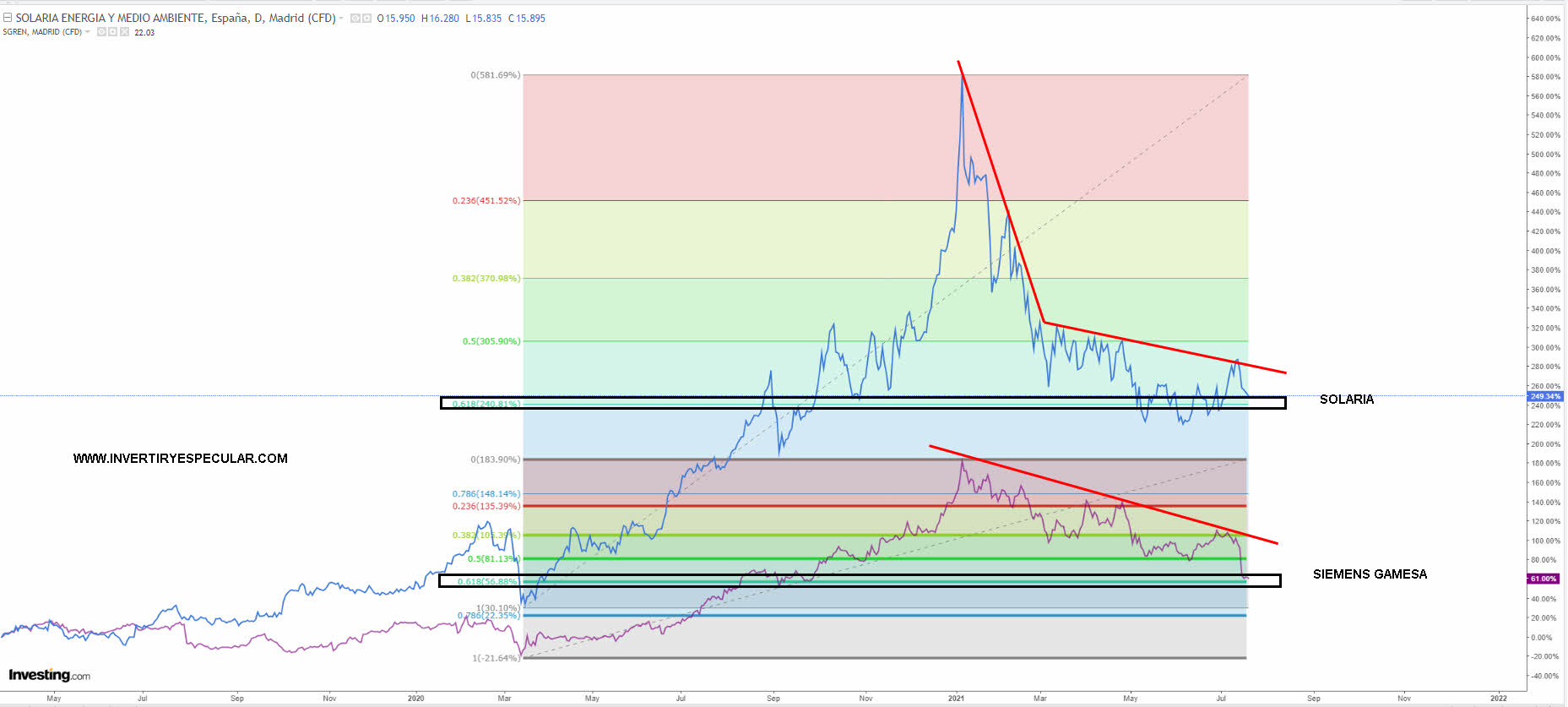Screen dimensions: 1568x707
Task: Click the purple 61.00% price label
Action: (x=1544, y=579)
